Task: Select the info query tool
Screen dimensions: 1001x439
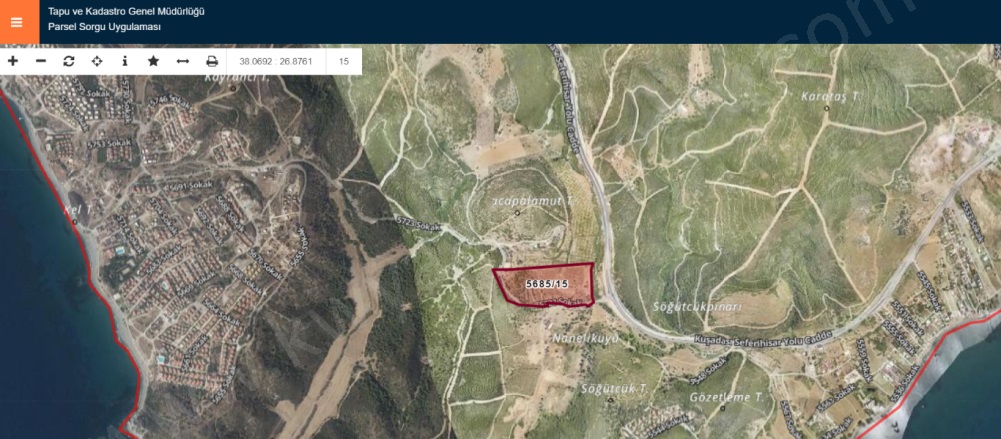Action: [x=125, y=61]
